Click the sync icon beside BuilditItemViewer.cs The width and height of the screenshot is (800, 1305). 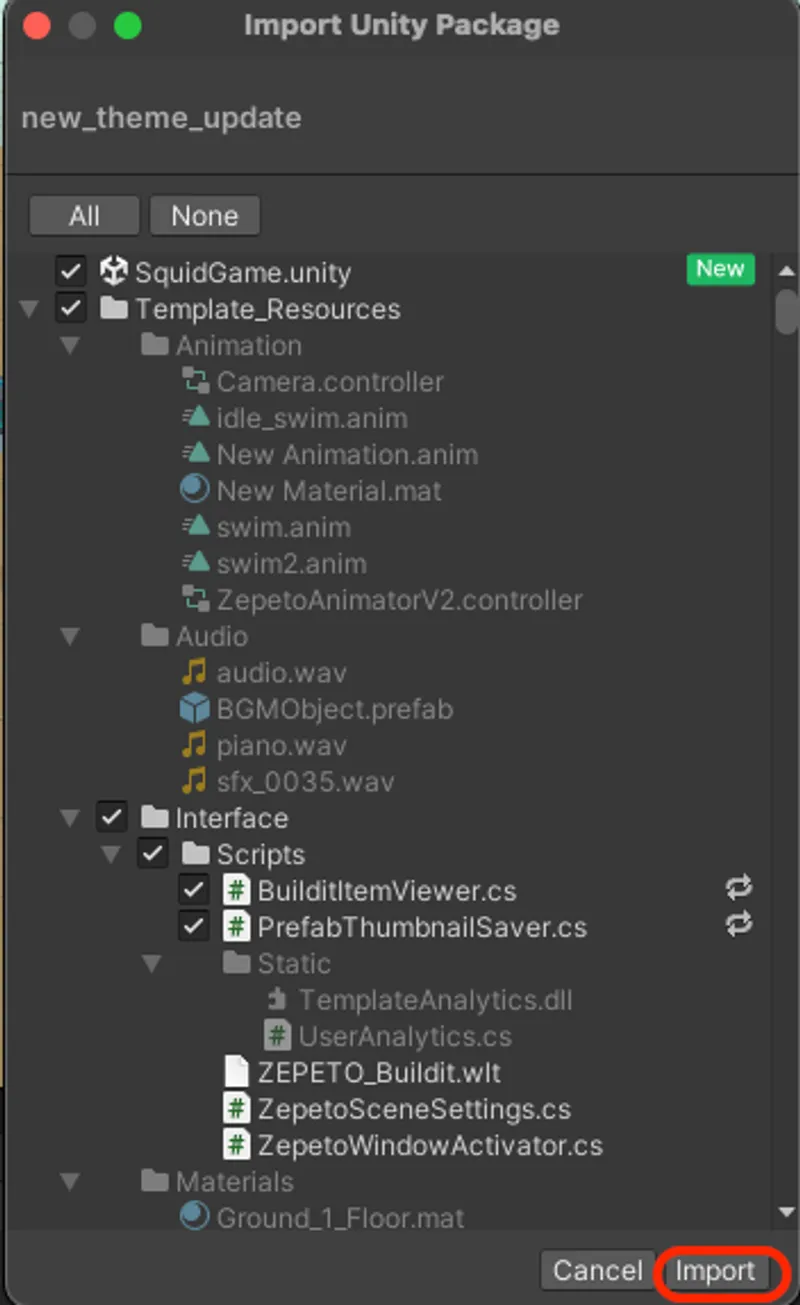pos(738,887)
